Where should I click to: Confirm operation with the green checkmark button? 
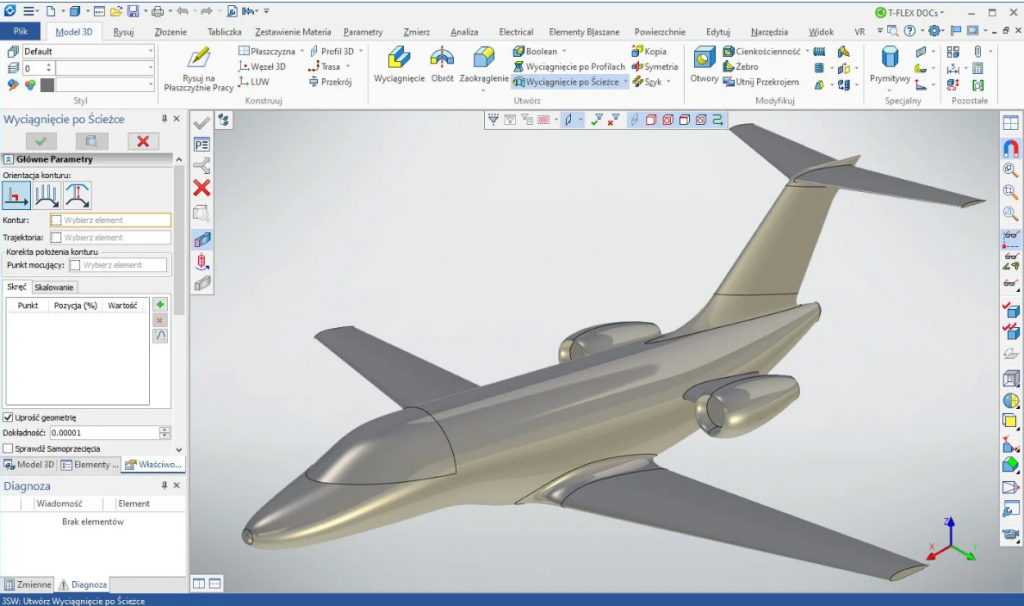tap(41, 141)
